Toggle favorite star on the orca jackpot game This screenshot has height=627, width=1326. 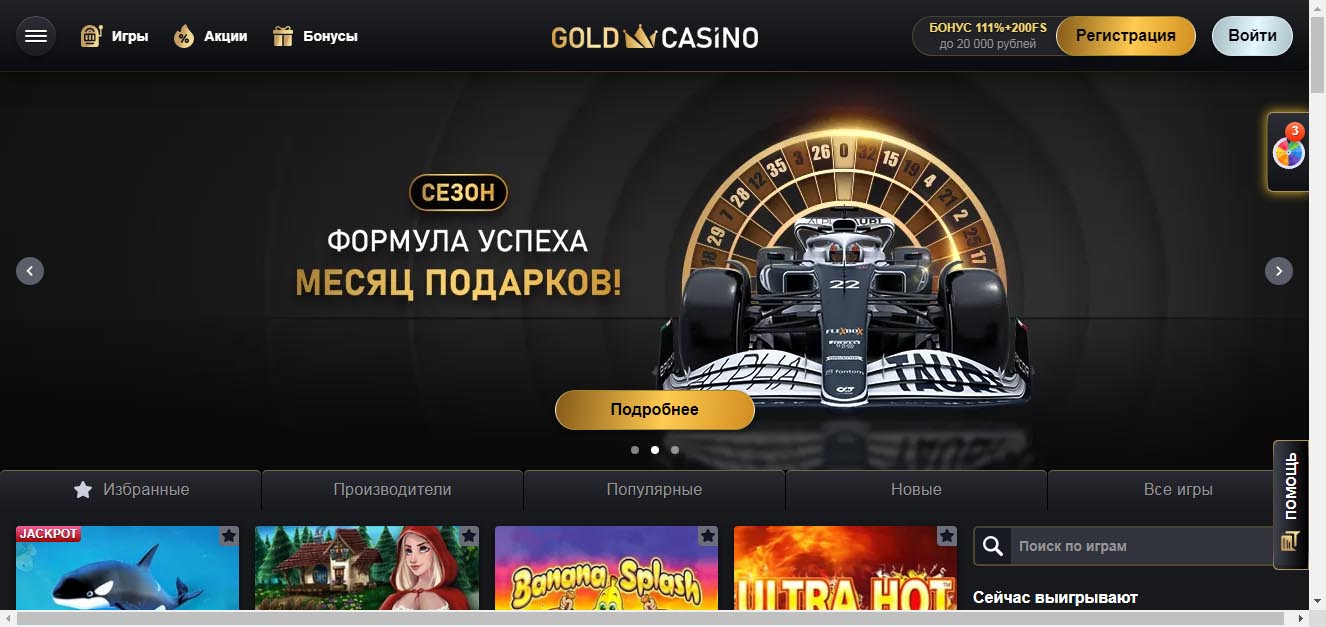[228, 536]
